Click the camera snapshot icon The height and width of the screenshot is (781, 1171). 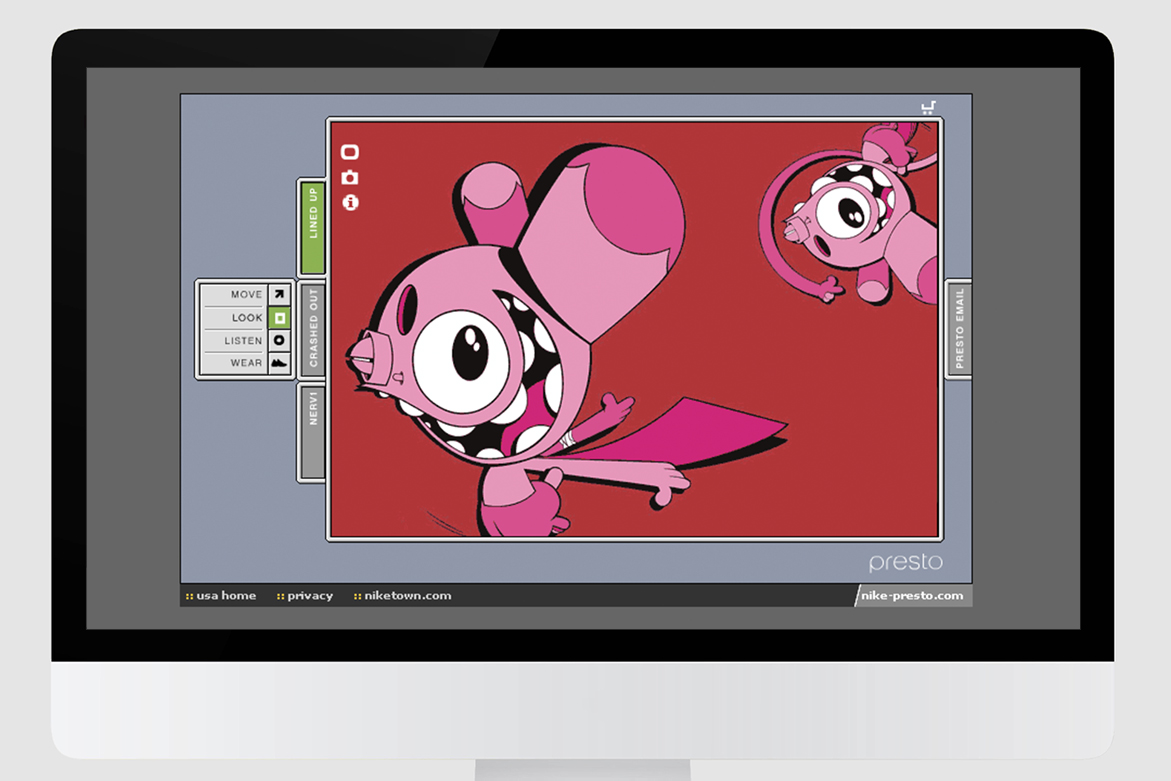coord(350,178)
